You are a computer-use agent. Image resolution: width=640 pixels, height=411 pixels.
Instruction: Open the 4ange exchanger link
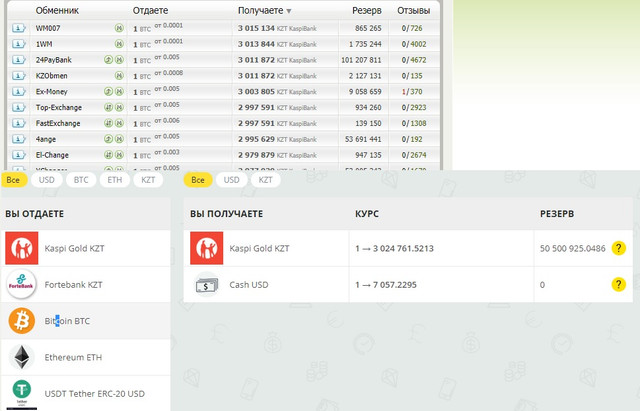coord(46,139)
